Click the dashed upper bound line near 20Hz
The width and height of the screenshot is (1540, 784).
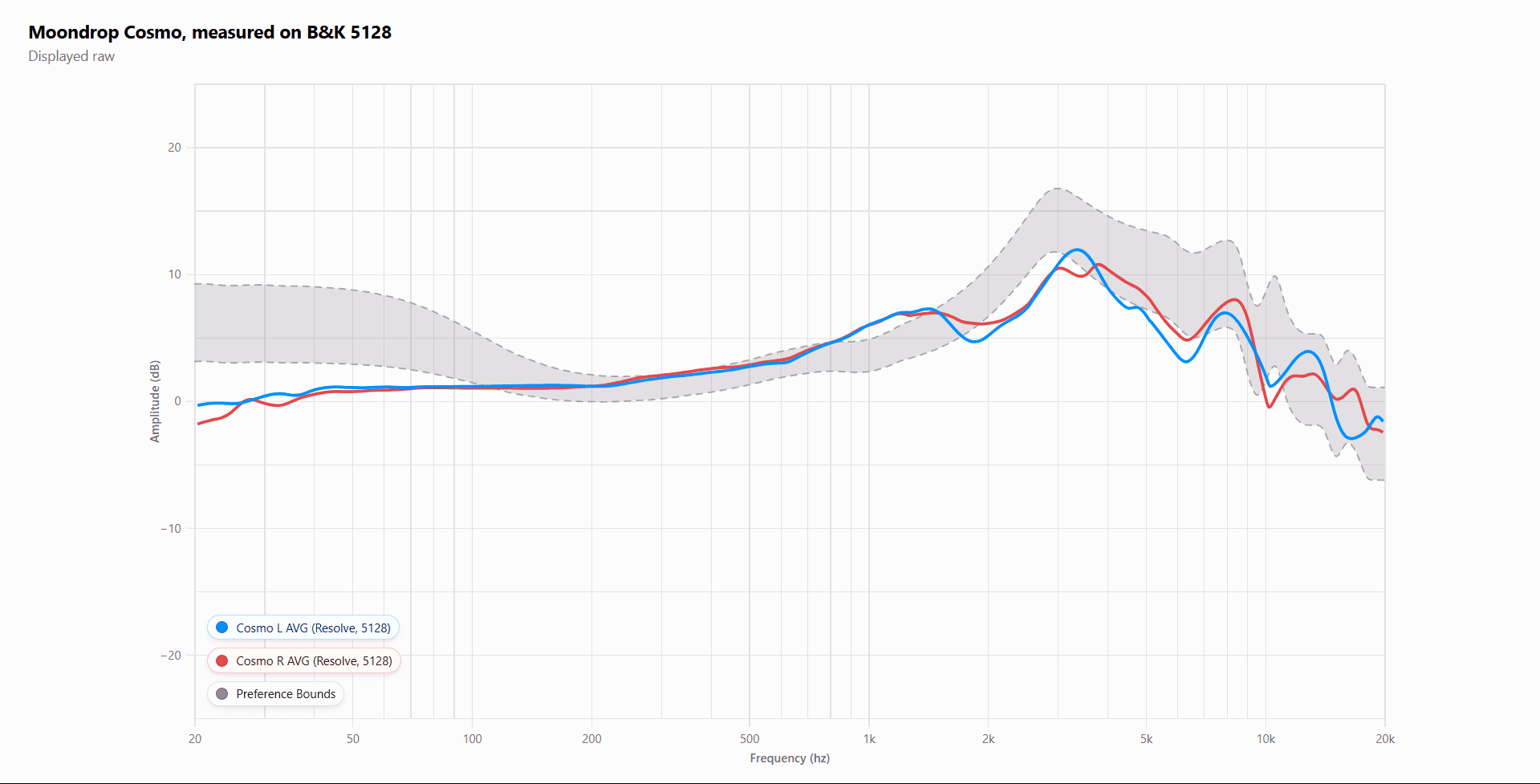point(201,286)
